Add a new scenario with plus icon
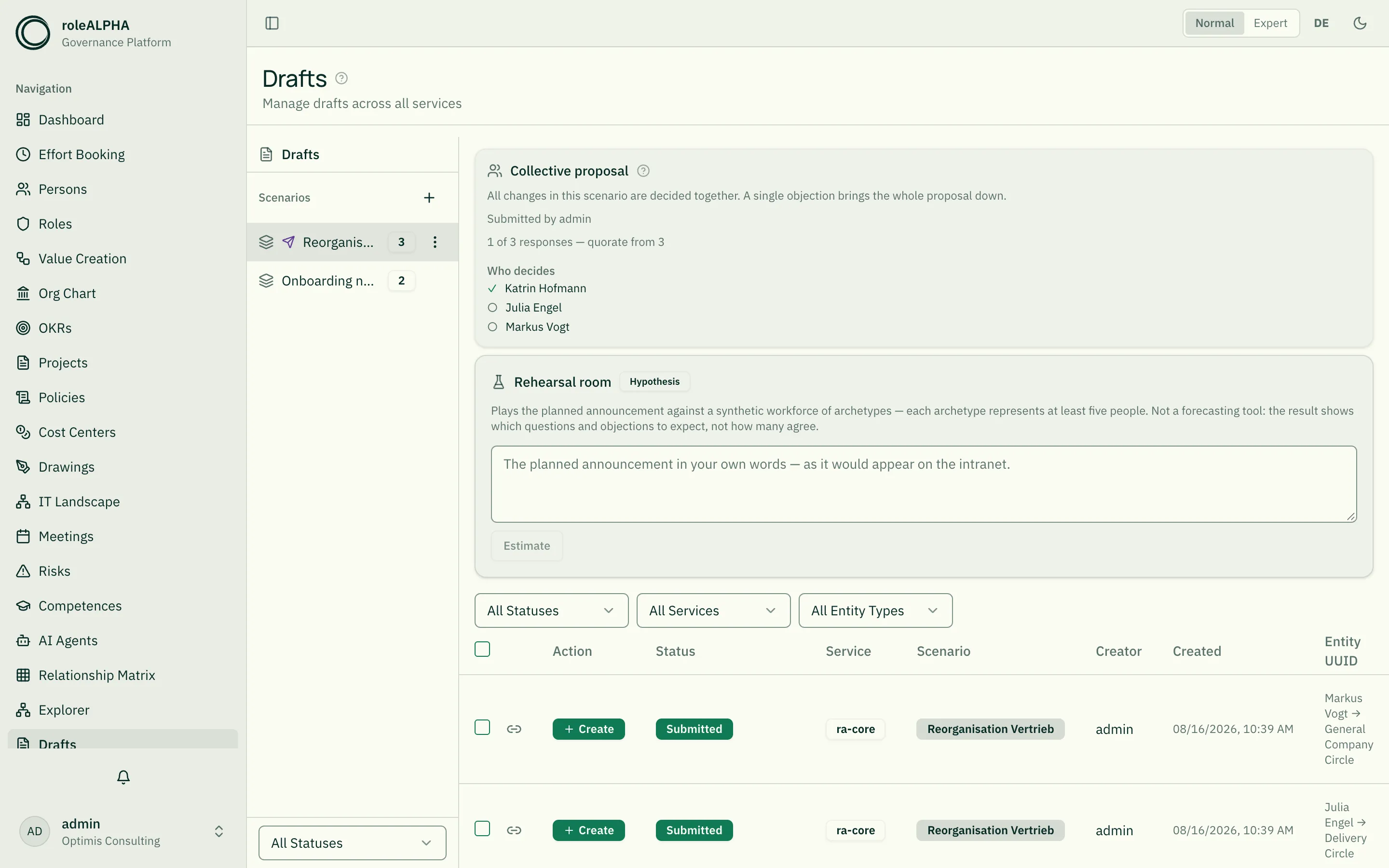This screenshot has width=1389, height=868. pos(429,198)
